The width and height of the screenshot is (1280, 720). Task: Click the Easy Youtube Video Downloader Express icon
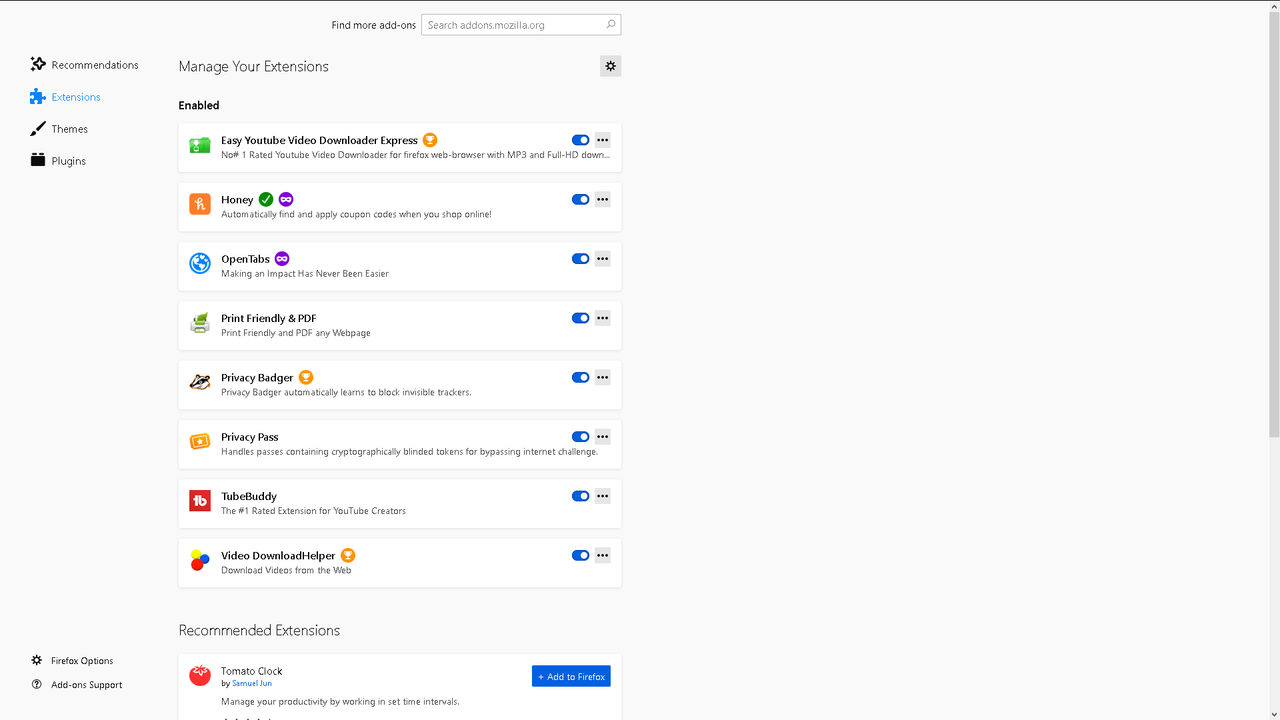coord(200,146)
